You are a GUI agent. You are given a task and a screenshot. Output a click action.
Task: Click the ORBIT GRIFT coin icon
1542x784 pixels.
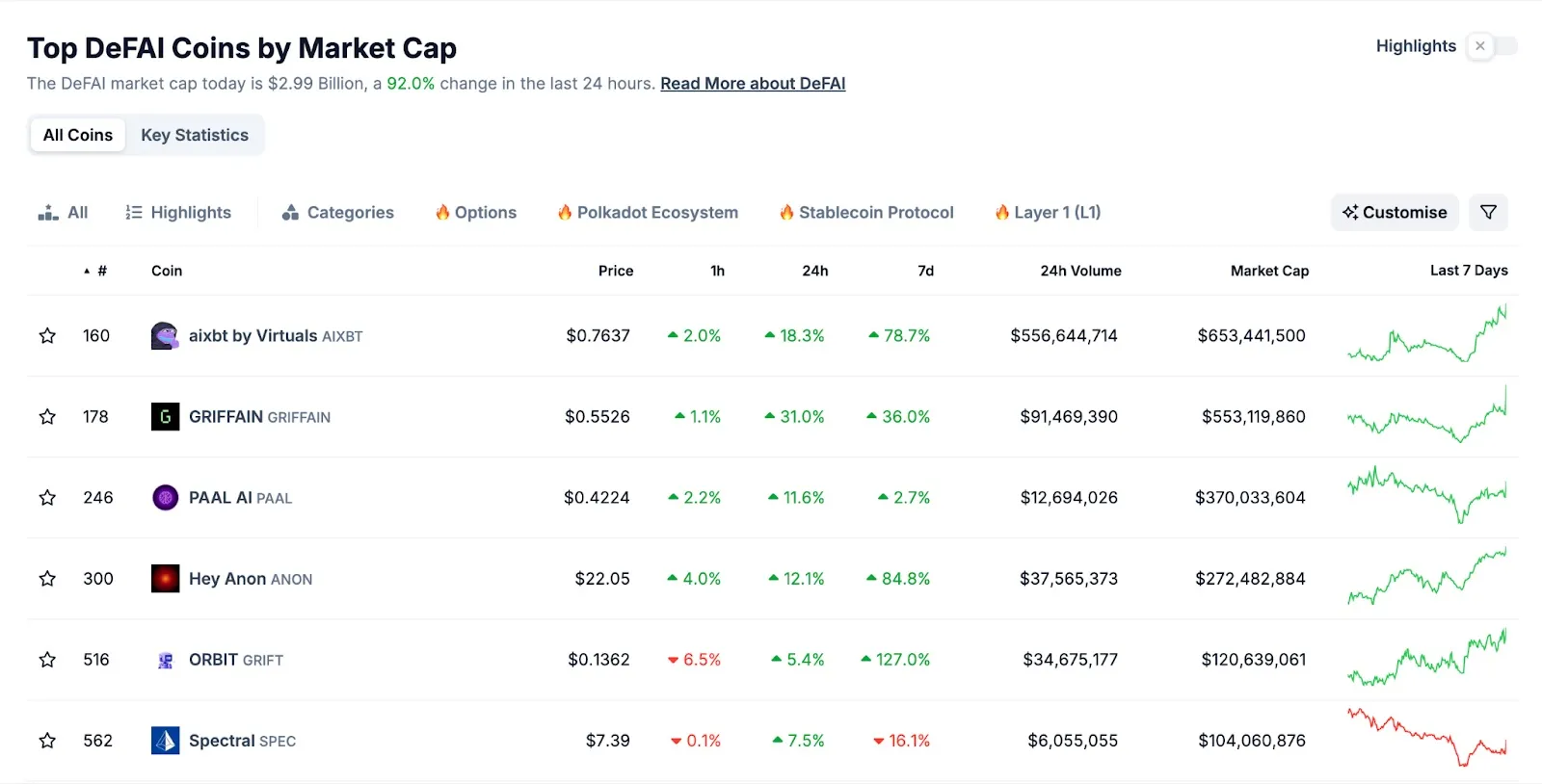165,660
